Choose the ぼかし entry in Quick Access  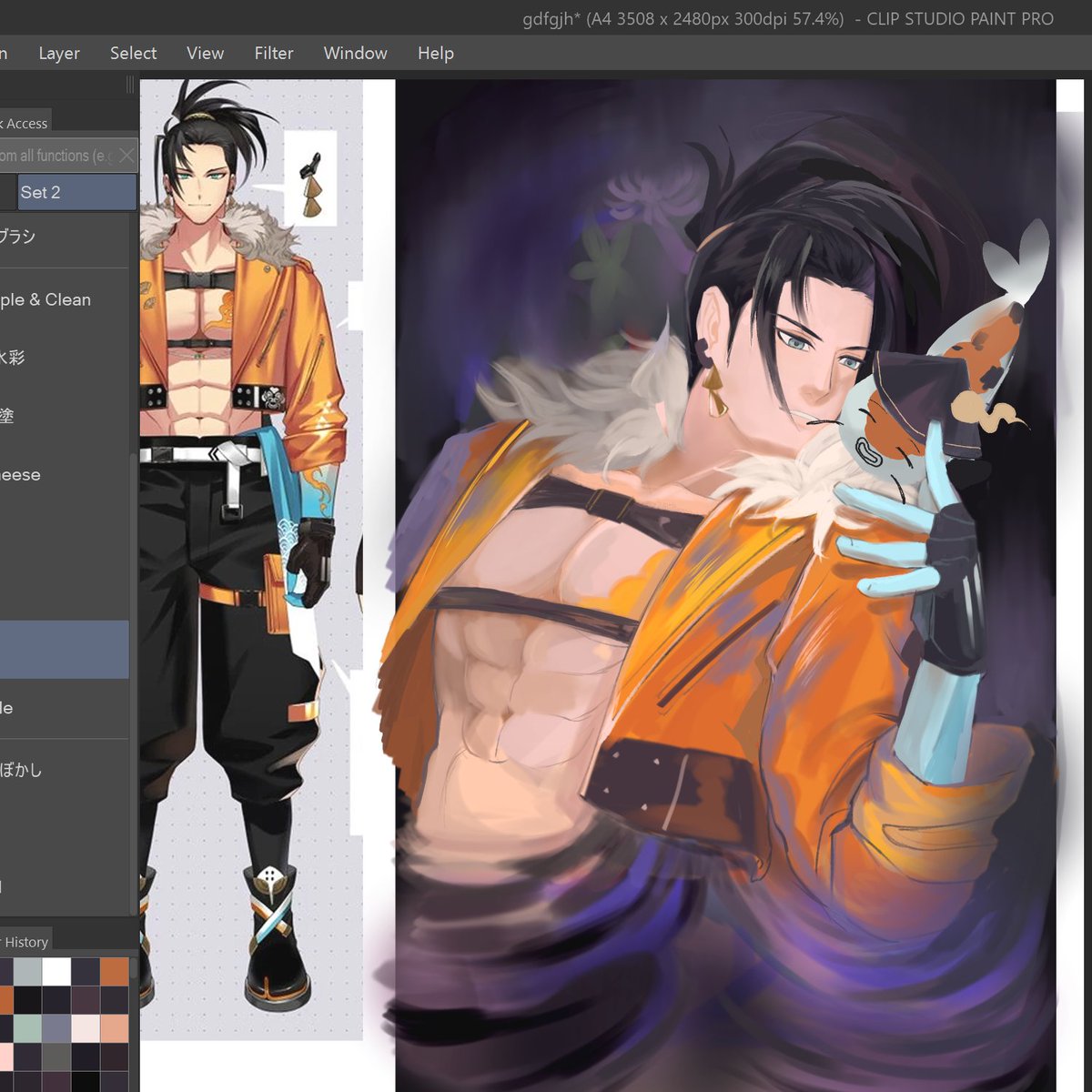(x=64, y=770)
